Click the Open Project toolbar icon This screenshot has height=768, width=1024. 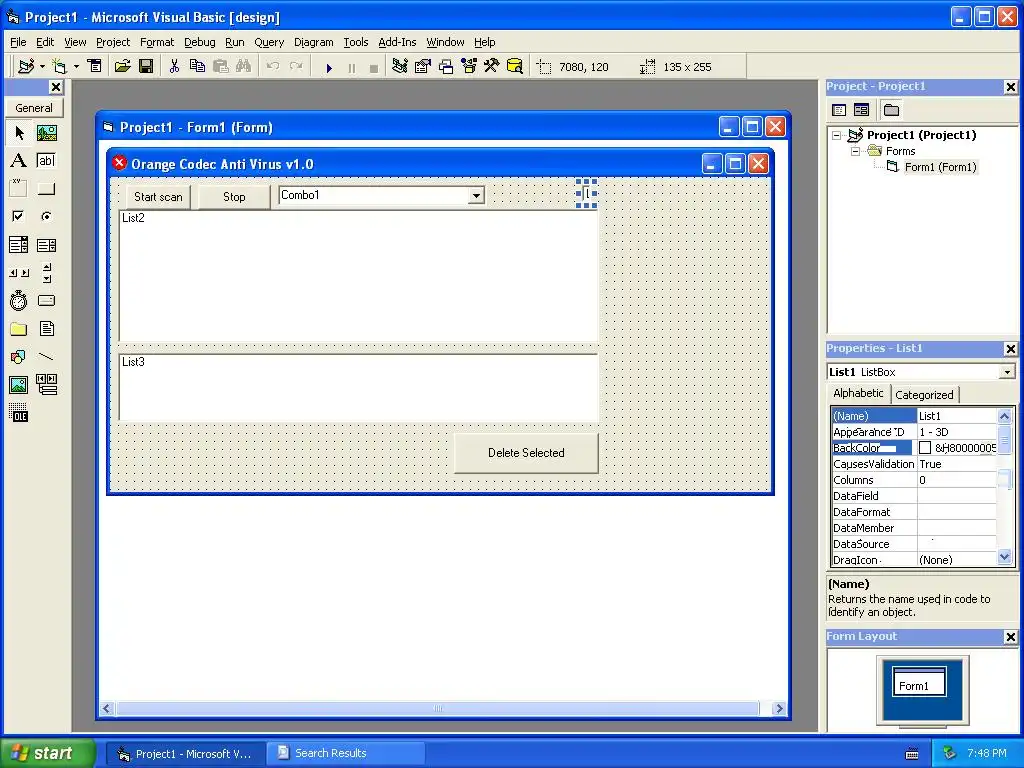click(x=122, y=66)
